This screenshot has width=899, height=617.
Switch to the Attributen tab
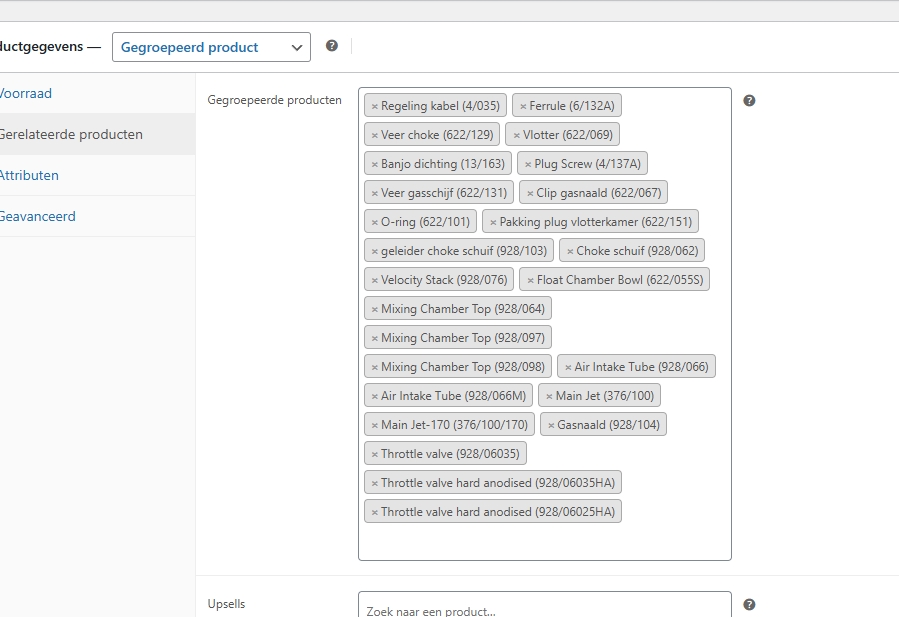(x=28, y=175)
